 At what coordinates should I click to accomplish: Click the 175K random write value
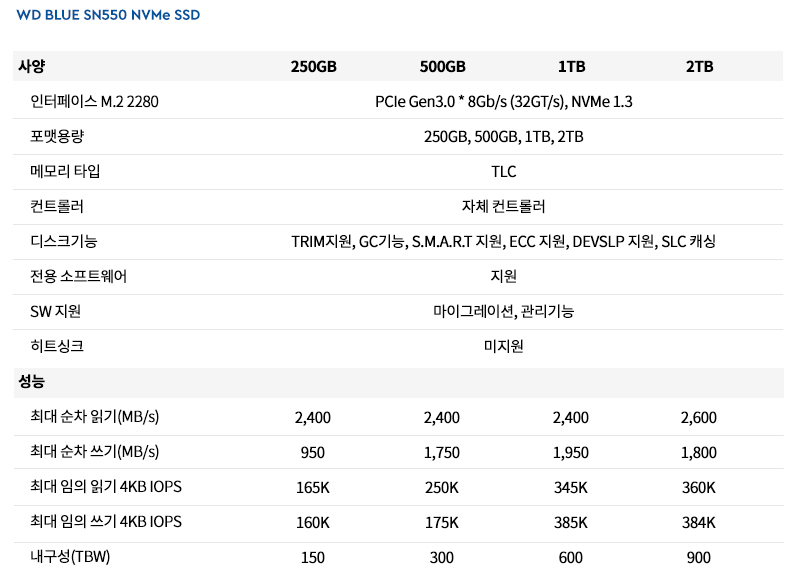(x=441, y=523)
